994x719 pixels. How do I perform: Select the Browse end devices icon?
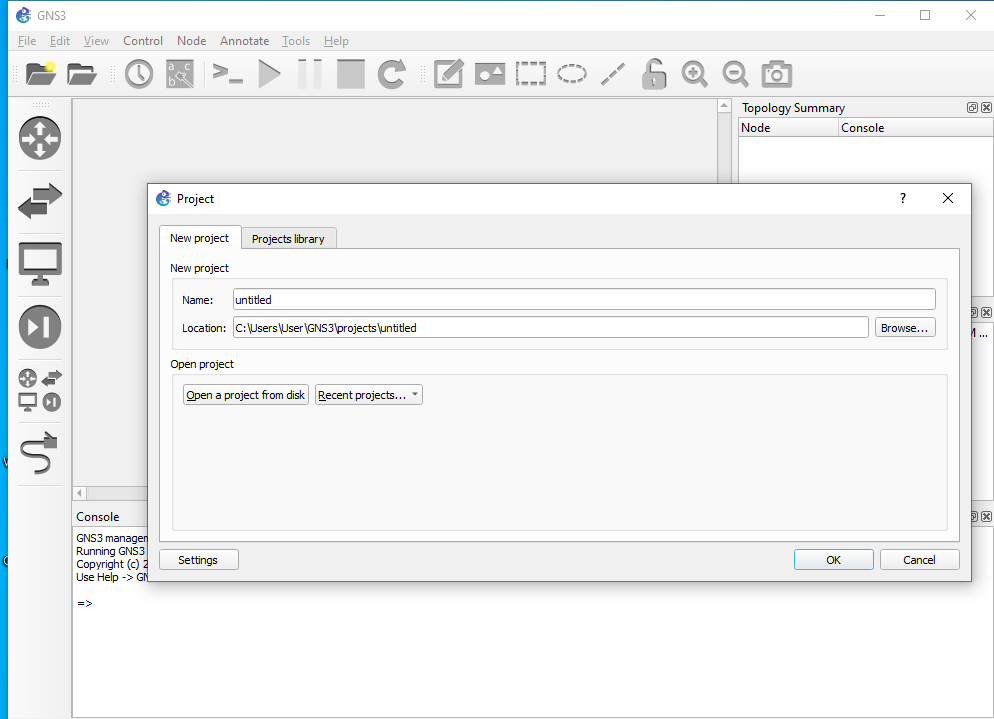coord(40,263)
